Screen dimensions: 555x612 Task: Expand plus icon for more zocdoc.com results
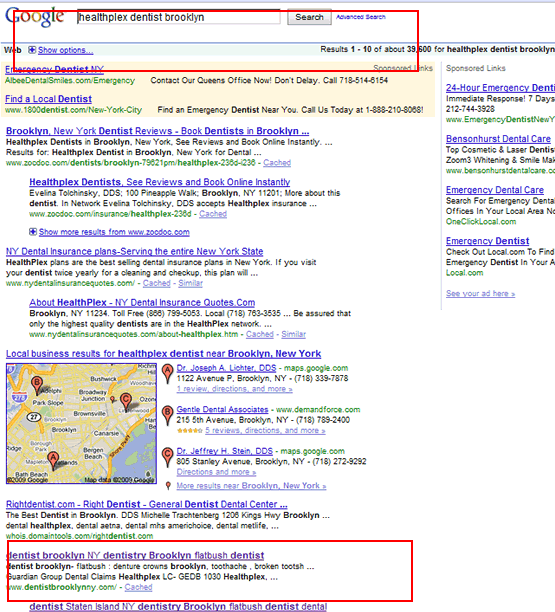[33, 232]
